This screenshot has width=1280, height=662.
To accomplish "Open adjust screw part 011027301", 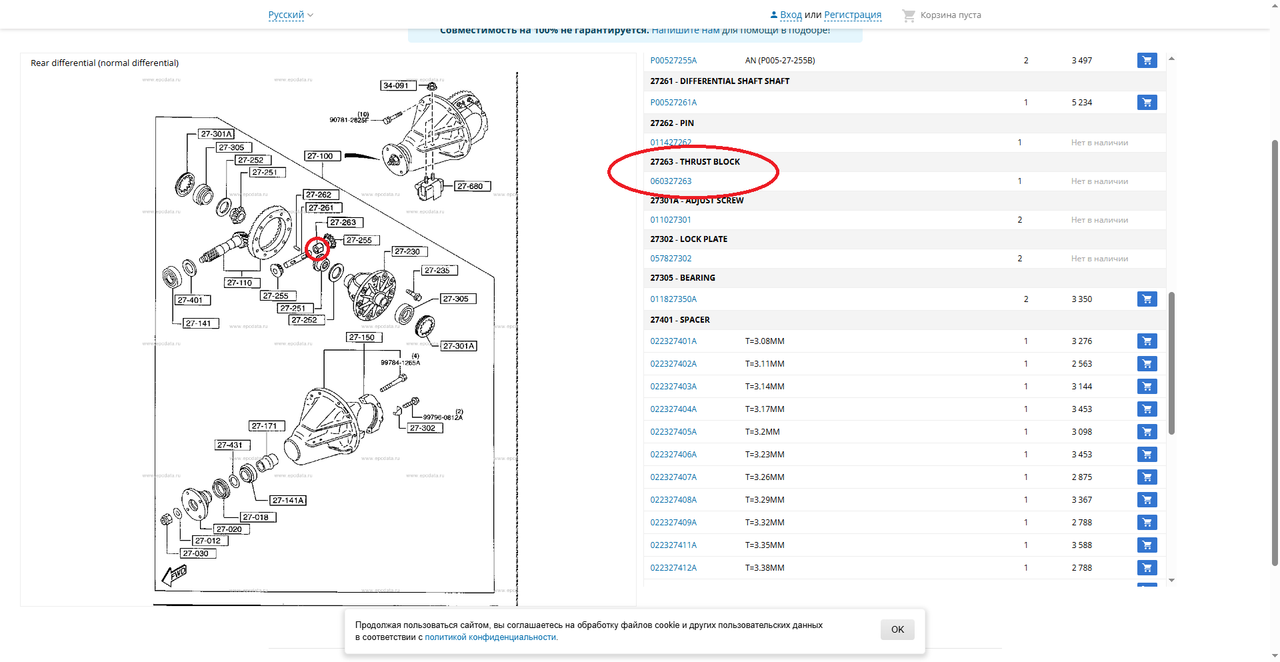I will [x=671, y=220].
